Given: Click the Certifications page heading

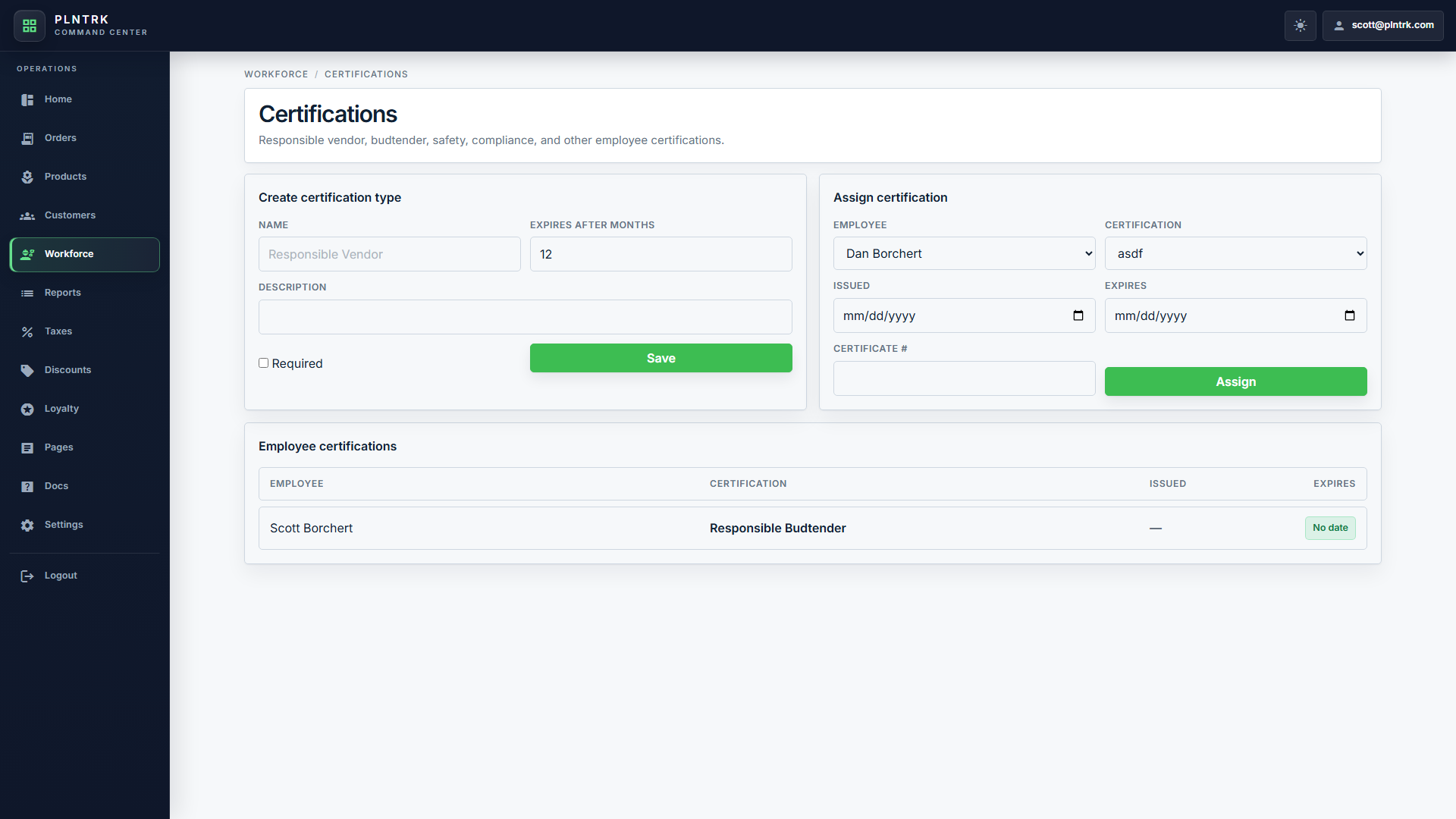Looking at the screenshot, I should [328, 114].
